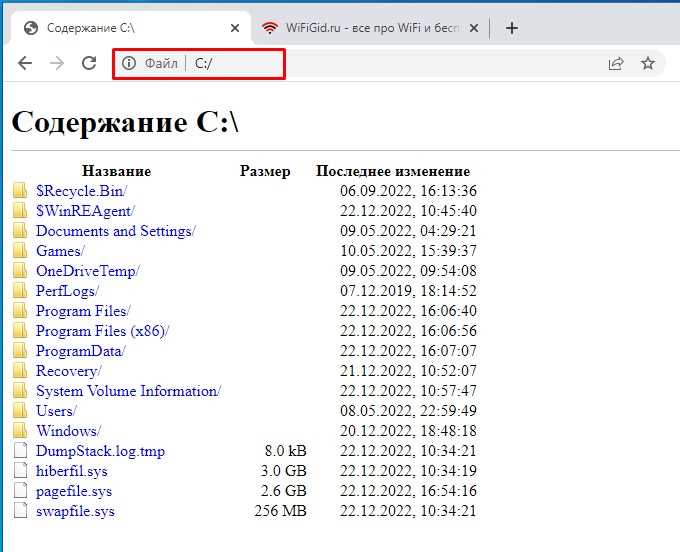Open the Games/ folder link
The image size is (680, 552).
60,251
